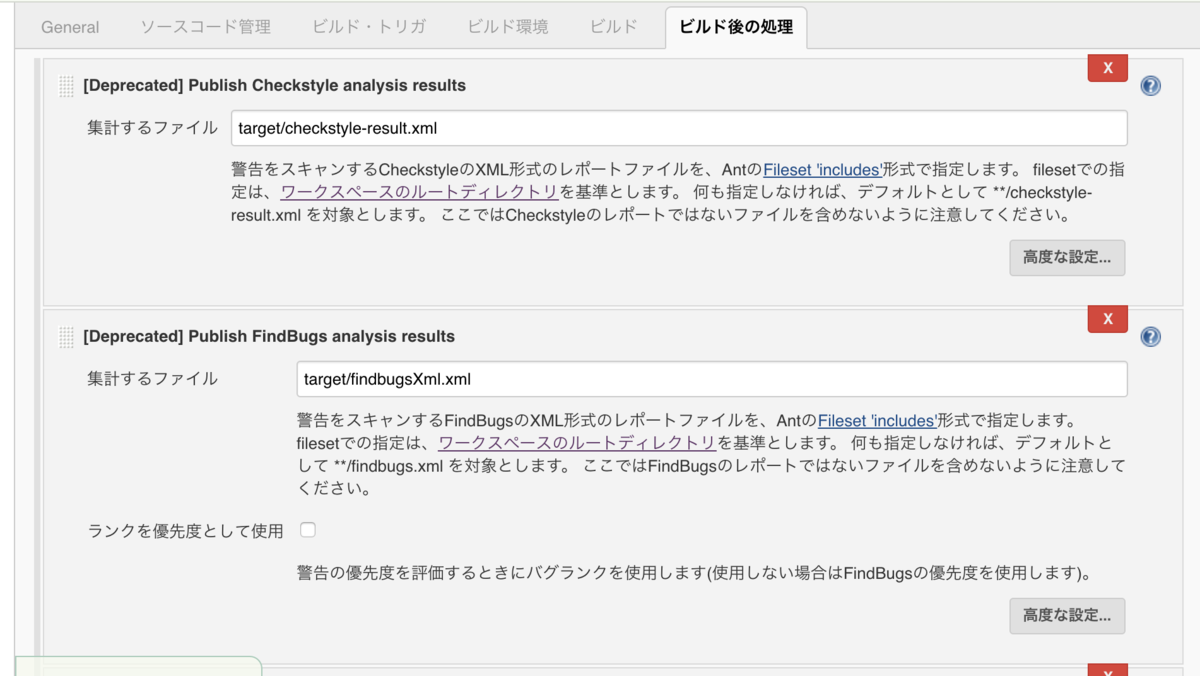This screenshot has height=676, width=1200.
Task: Click the 集計するファイル label beside checkstyle-result.xml
Action: (x=152, y=128)
